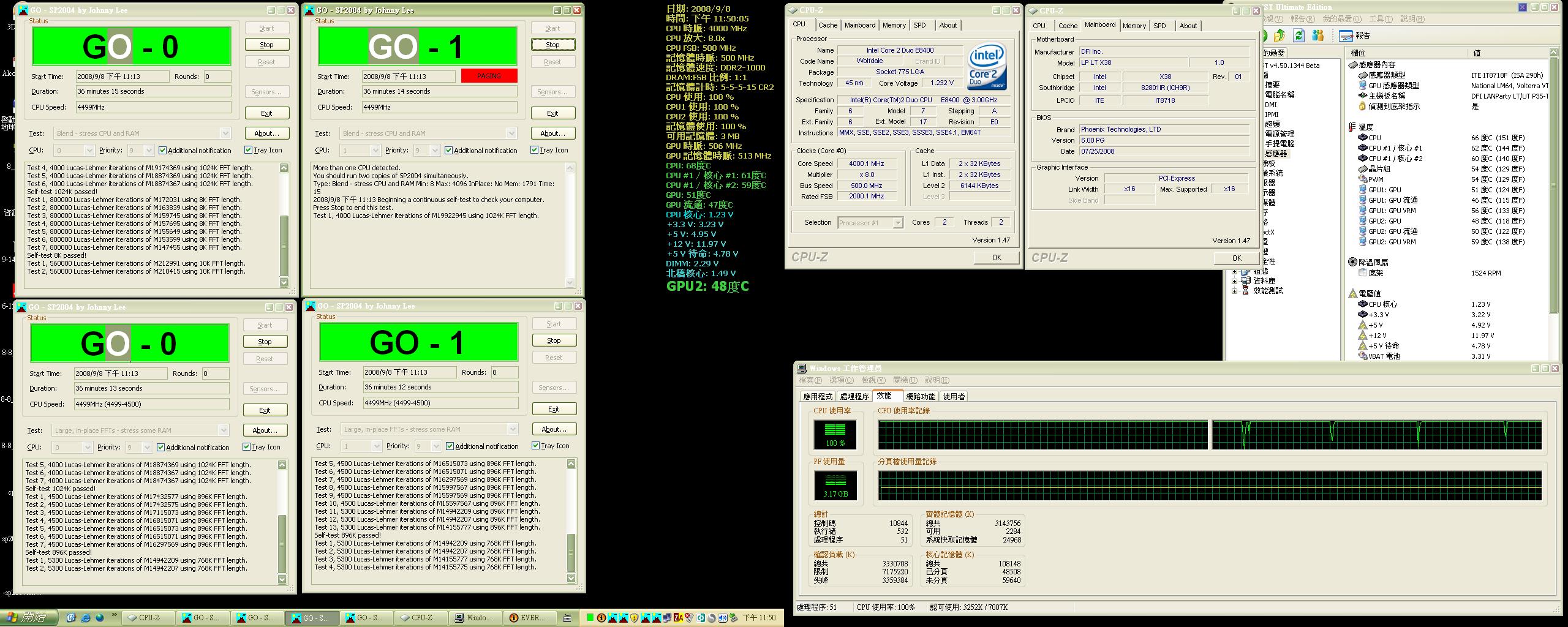The image size is (1568, 627).
Task: Click the keyboard language bar icon on taskbar
Action: coord(567,618)
